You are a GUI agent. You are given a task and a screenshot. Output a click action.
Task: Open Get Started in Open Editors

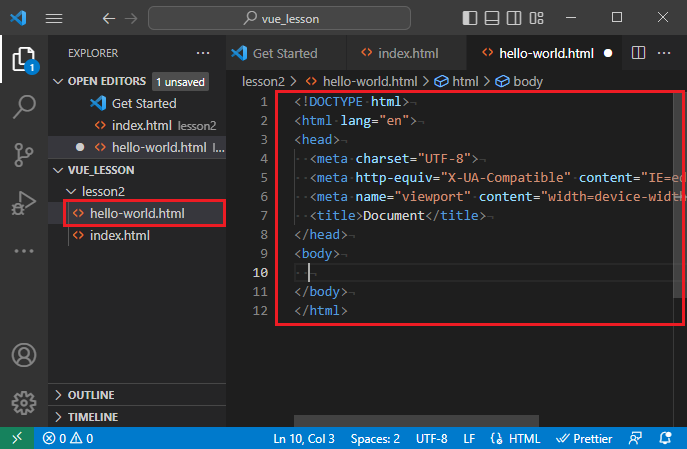coord(137,103)
